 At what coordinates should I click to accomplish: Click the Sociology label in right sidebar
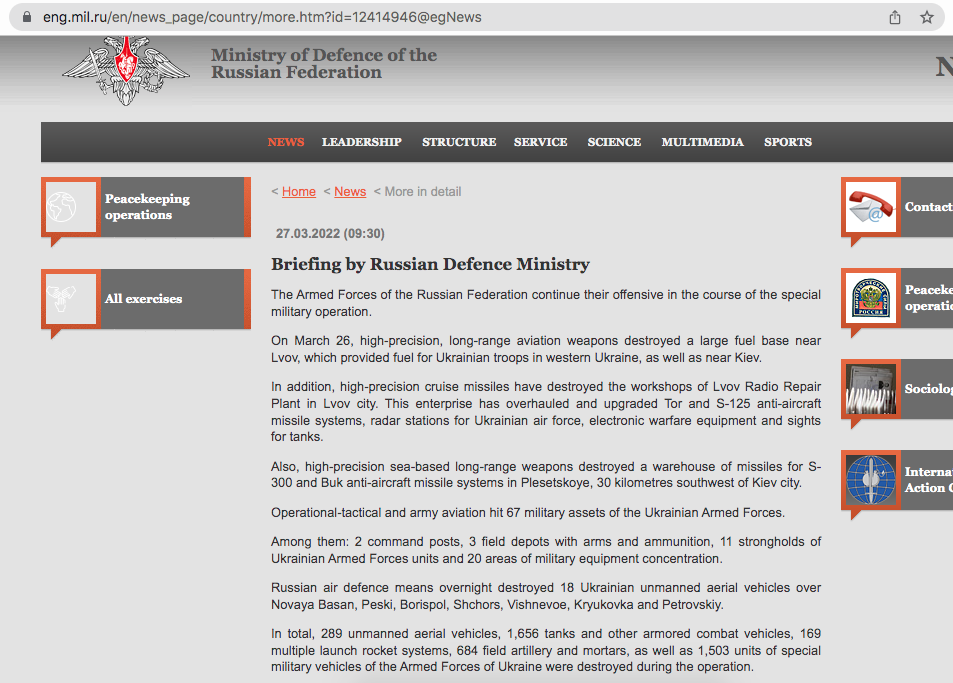click(928, 389)
